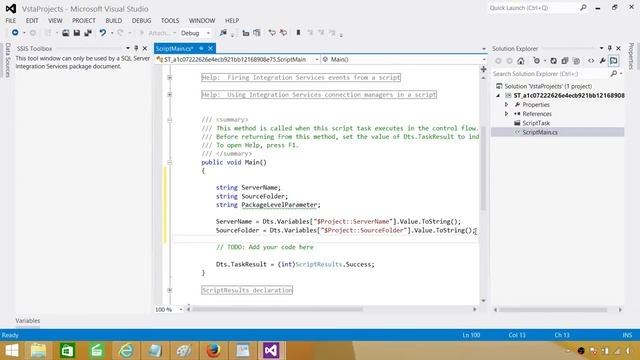The height and width of the screenshot is (360, 640).
Task: Click the Quick Launch search icon
Action: [583, 8]
